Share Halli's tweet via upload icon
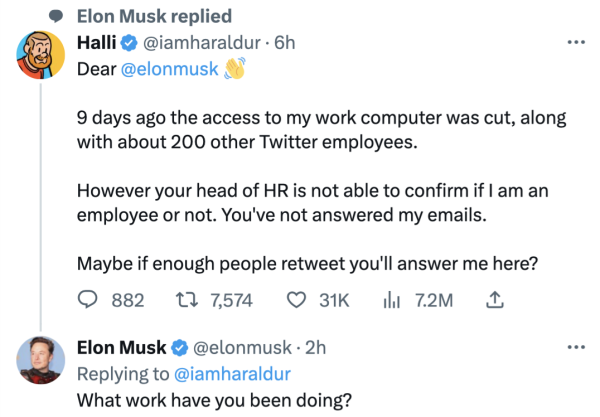Viewport: 600px width, 417px height. pyautogui.click(x=492, y=299)
